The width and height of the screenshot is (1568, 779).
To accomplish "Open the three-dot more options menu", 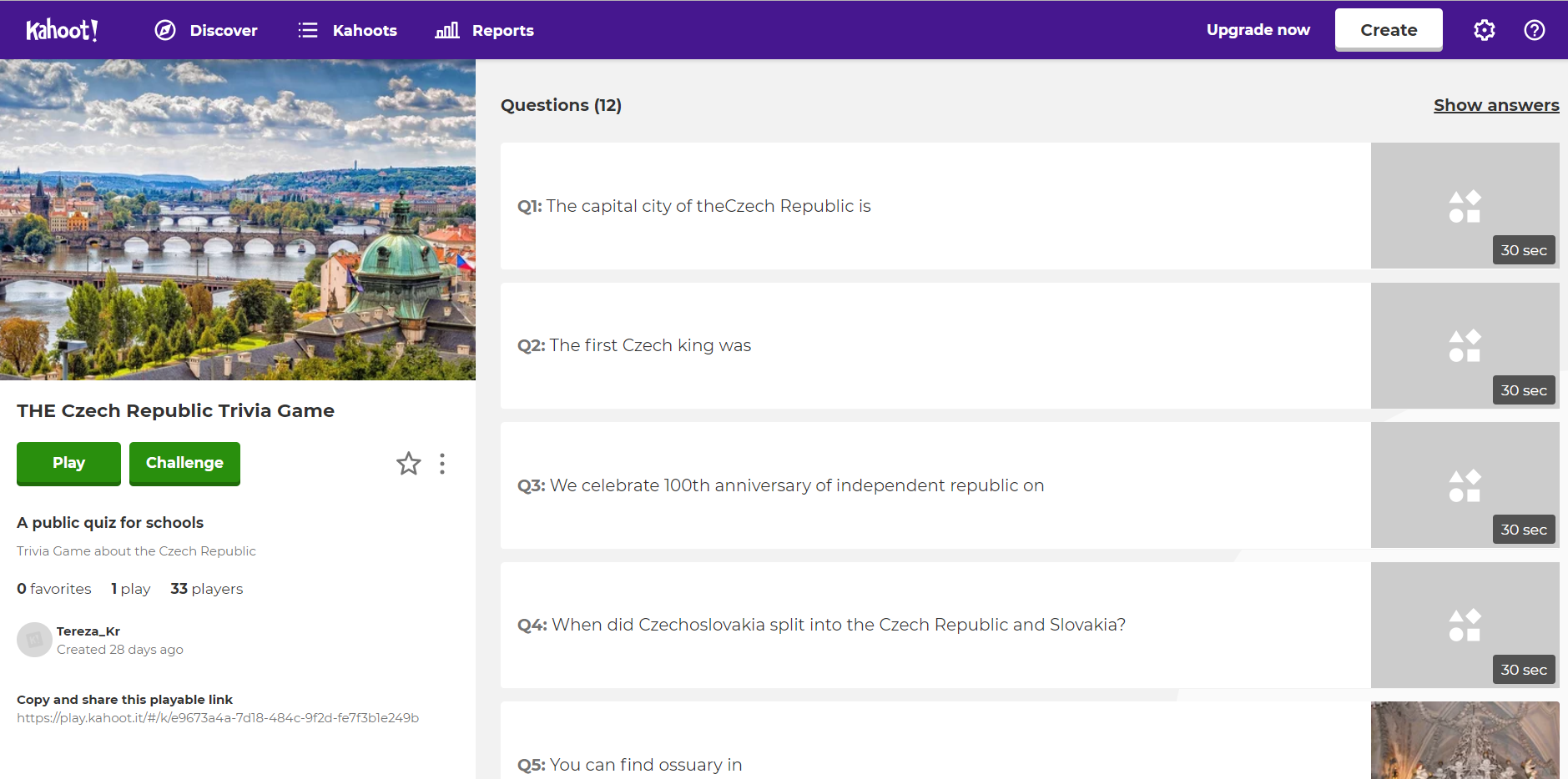I will [442, 464].
